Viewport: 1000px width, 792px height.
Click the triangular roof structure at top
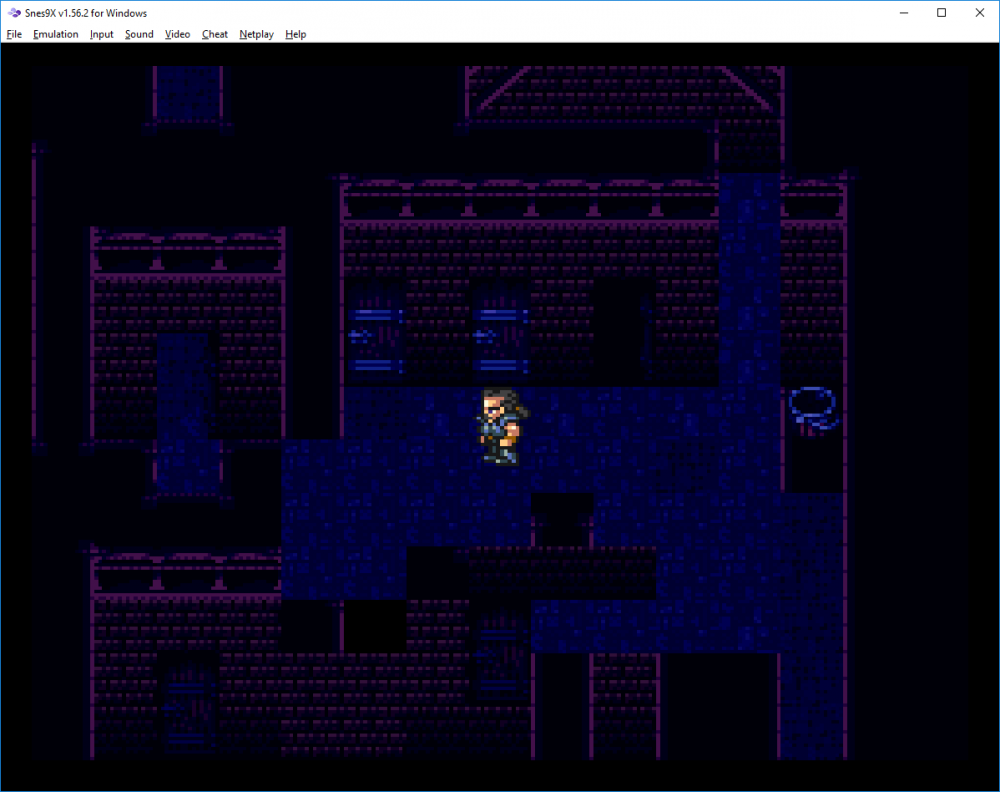(x=625, y=91)
